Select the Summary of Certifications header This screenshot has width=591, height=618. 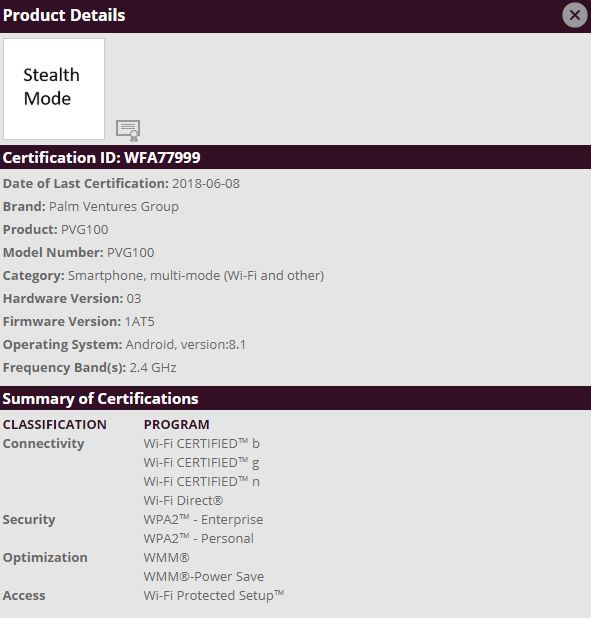(295, 398)
